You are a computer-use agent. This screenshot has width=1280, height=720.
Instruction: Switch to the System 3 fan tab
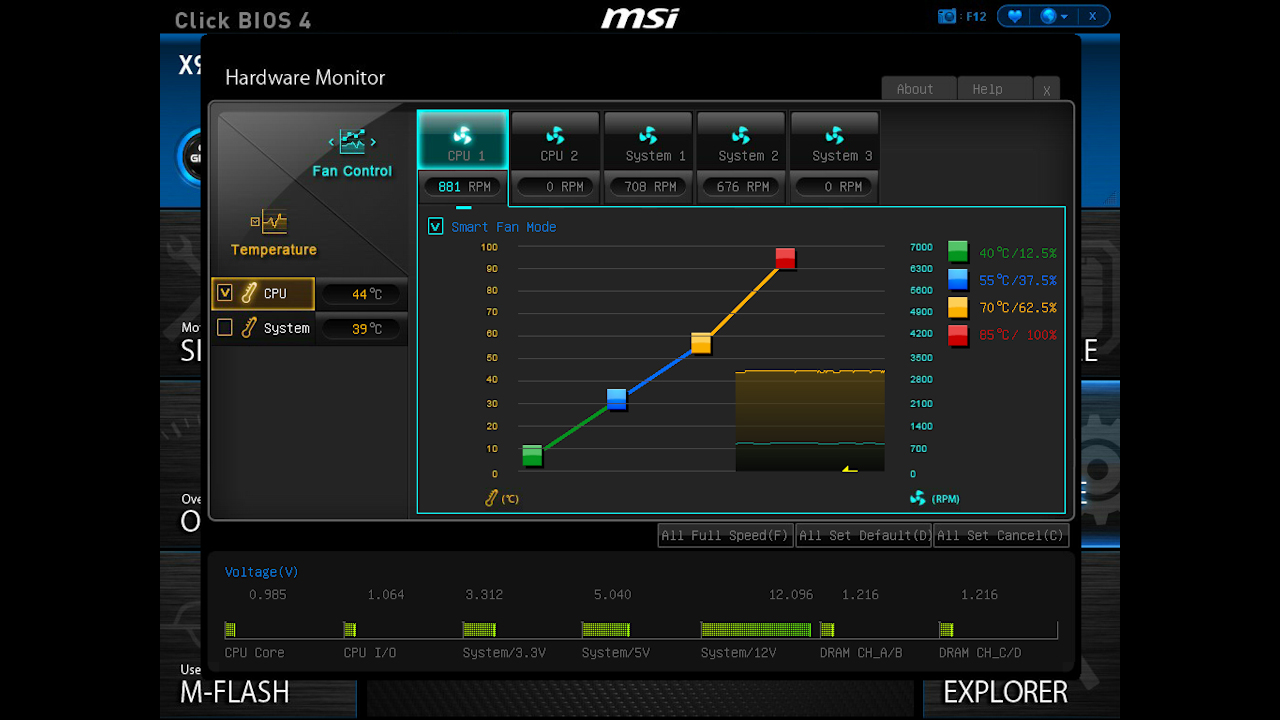tap(835, 140)
